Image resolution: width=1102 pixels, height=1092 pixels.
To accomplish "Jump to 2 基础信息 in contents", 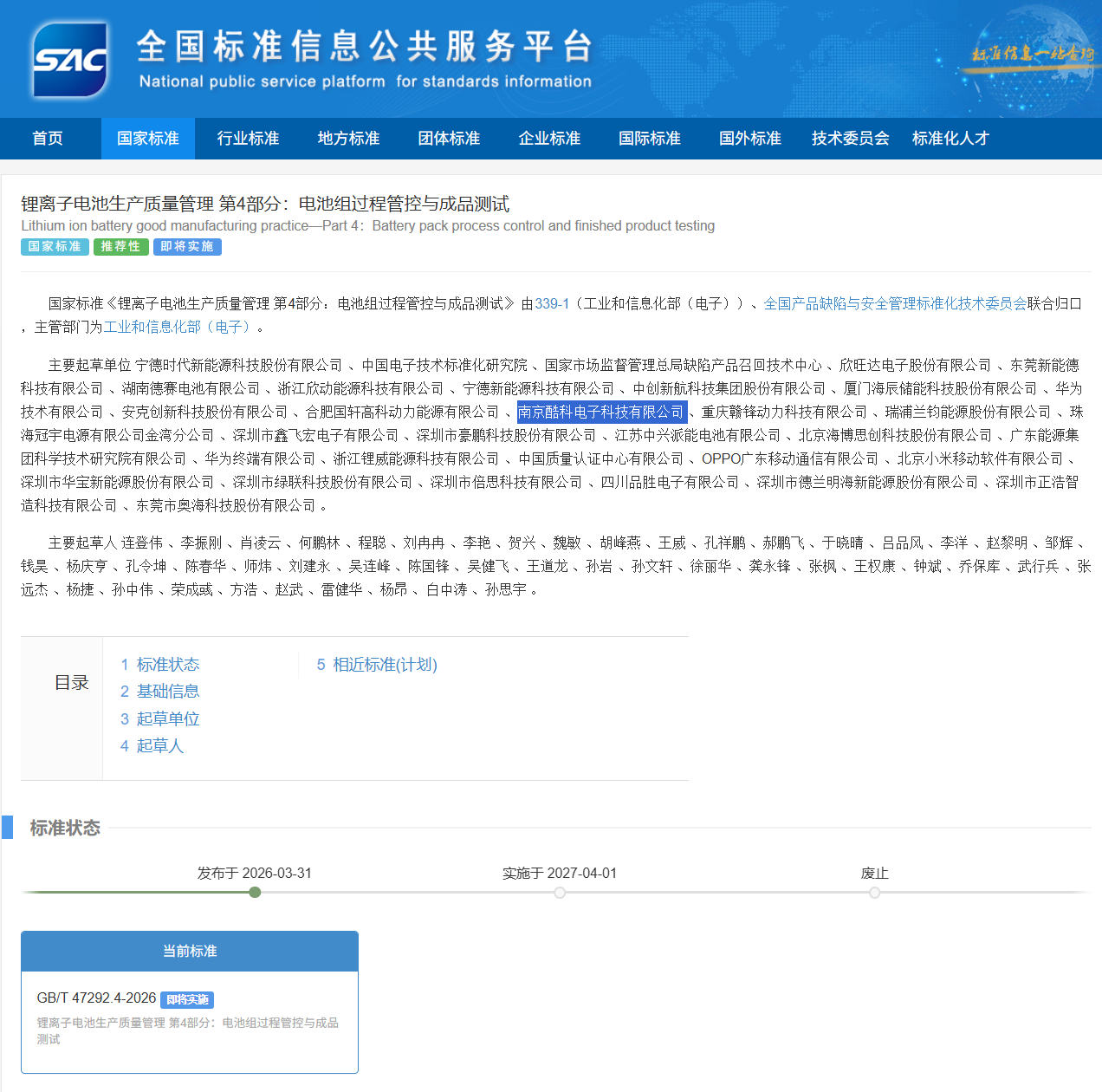I will coord(160,692).
